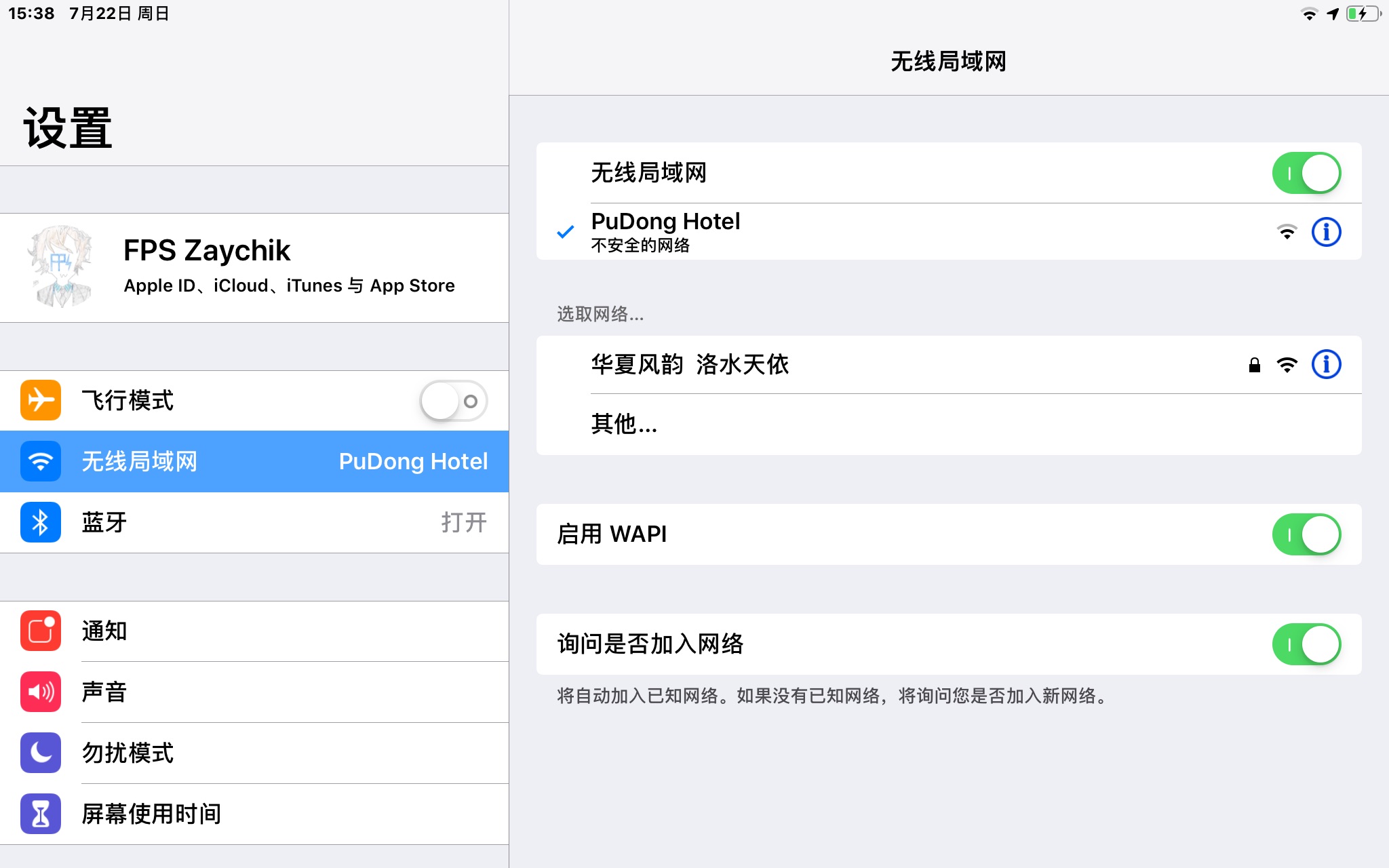Tap the blue Wi-Fi sidebar icon
The height and width of the screenshot is (868, 1389).
[x=41, y=461]
